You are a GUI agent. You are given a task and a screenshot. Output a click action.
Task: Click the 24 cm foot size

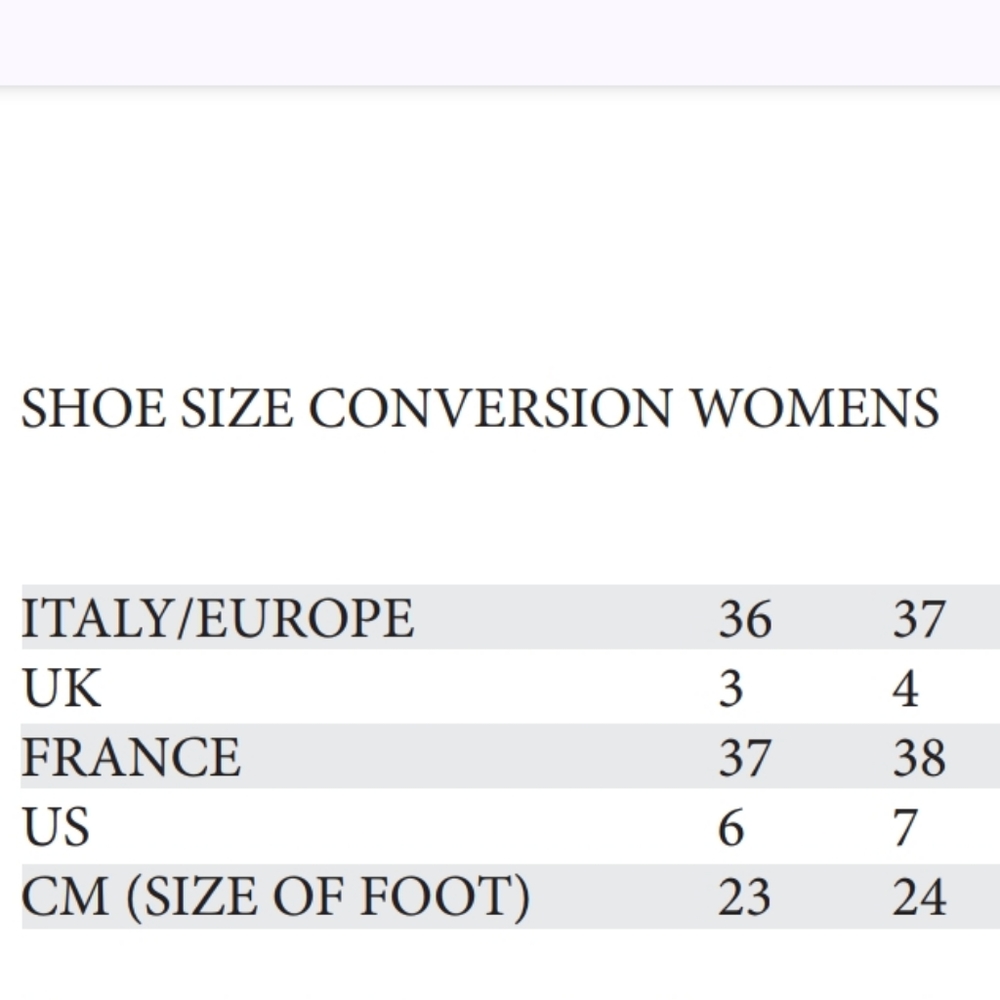pyautogui.click(x=919, y=898)
